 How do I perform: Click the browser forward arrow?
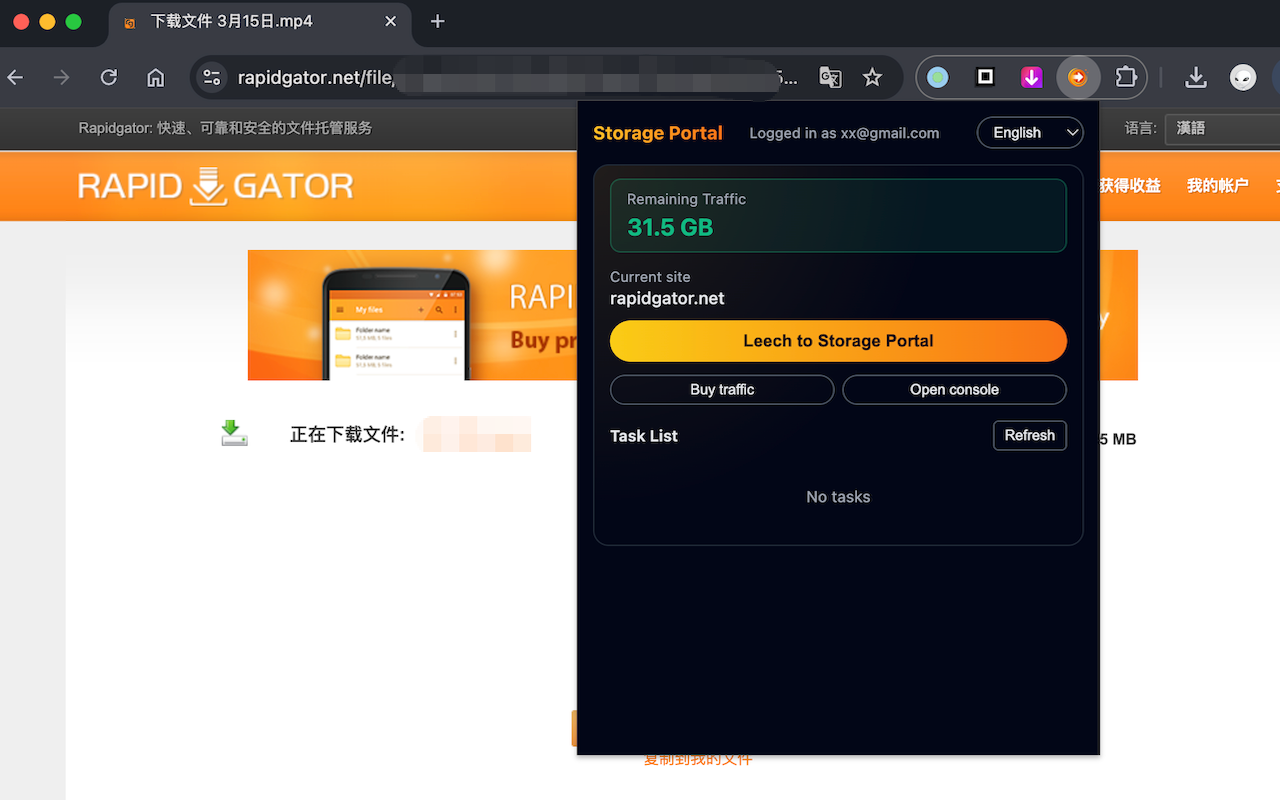[62, 77]
